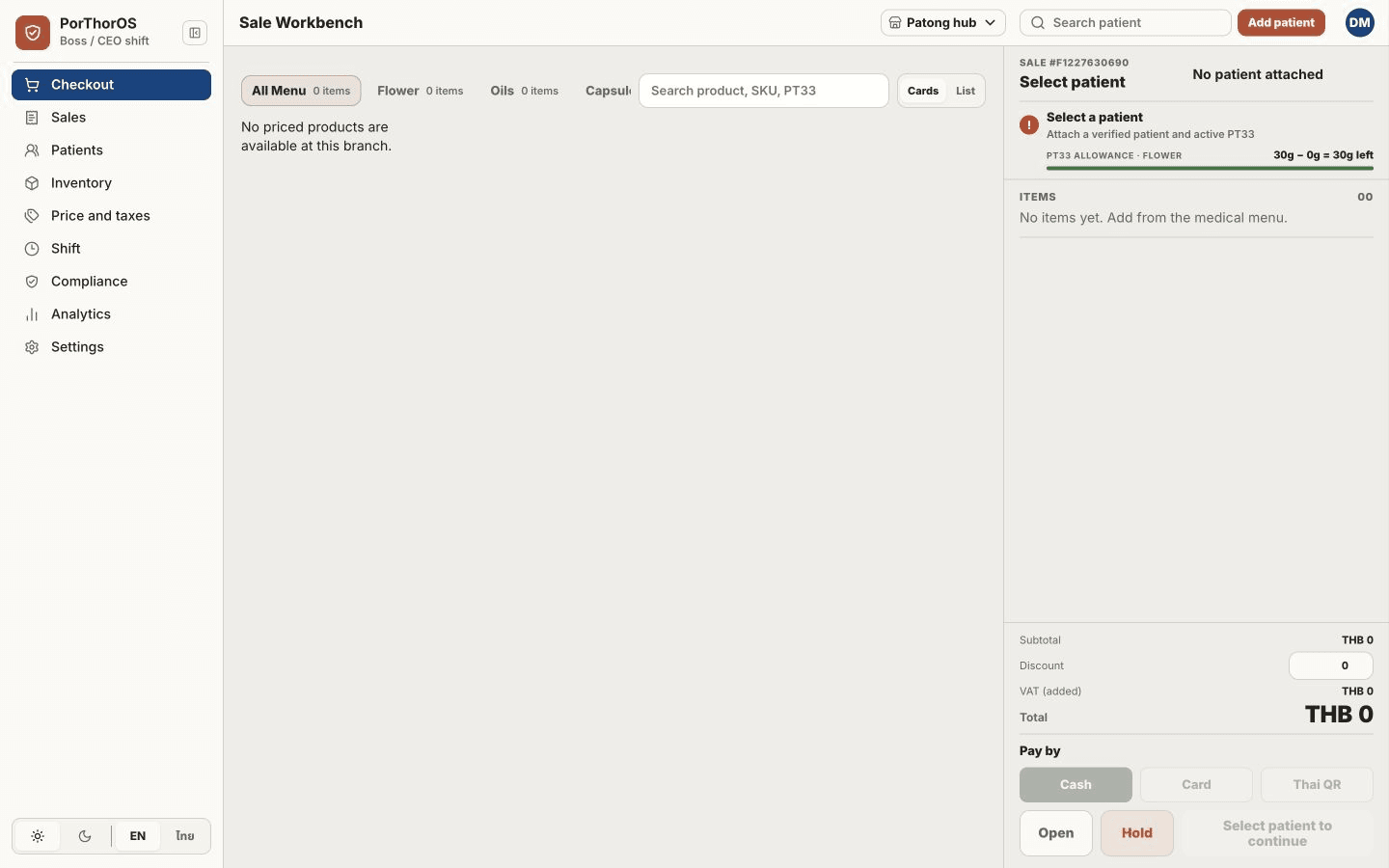Click the Sale Workbench title
This screenshot has width=1389, height=868.
[x=301, y=23]
